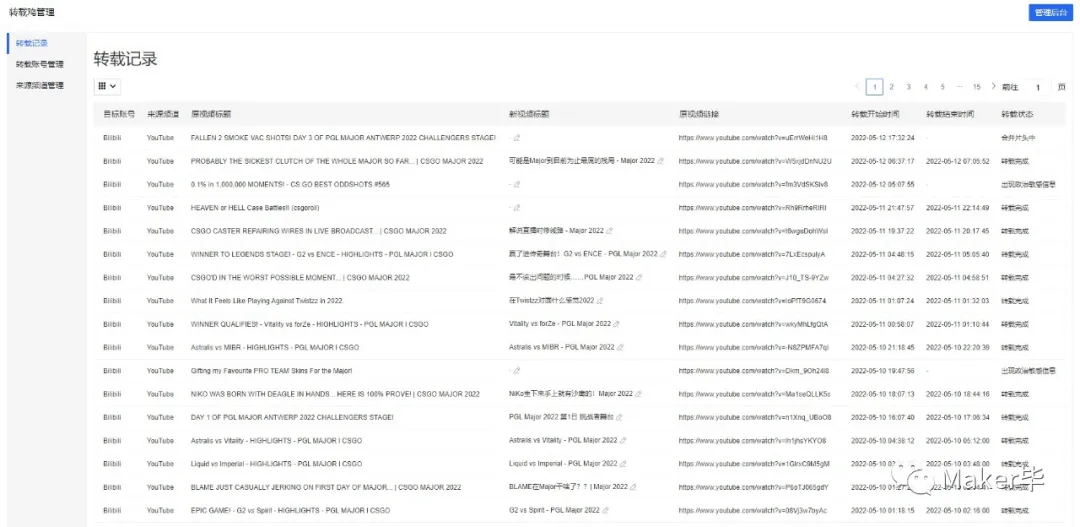Open the 管理后台 admin console button
Screen dimensions: 1080x527
(1050, 12)
